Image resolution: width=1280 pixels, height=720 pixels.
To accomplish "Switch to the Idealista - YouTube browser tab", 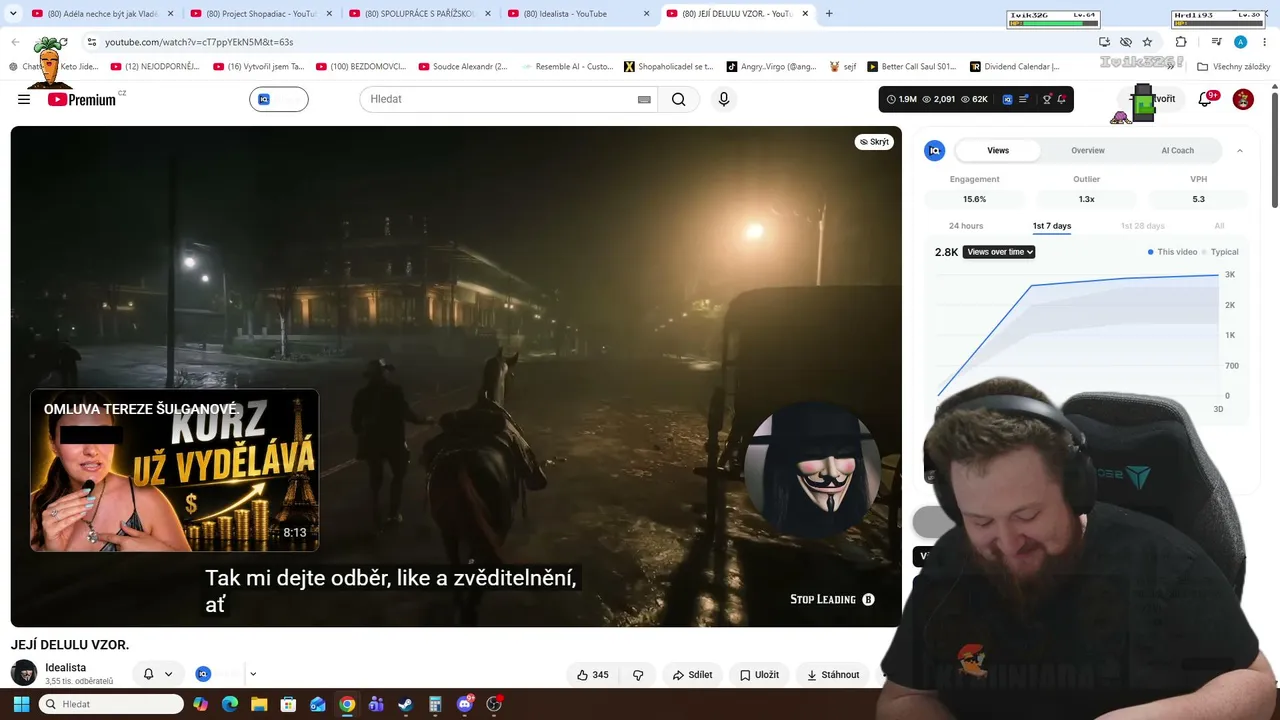I will (x=578, y=14).
